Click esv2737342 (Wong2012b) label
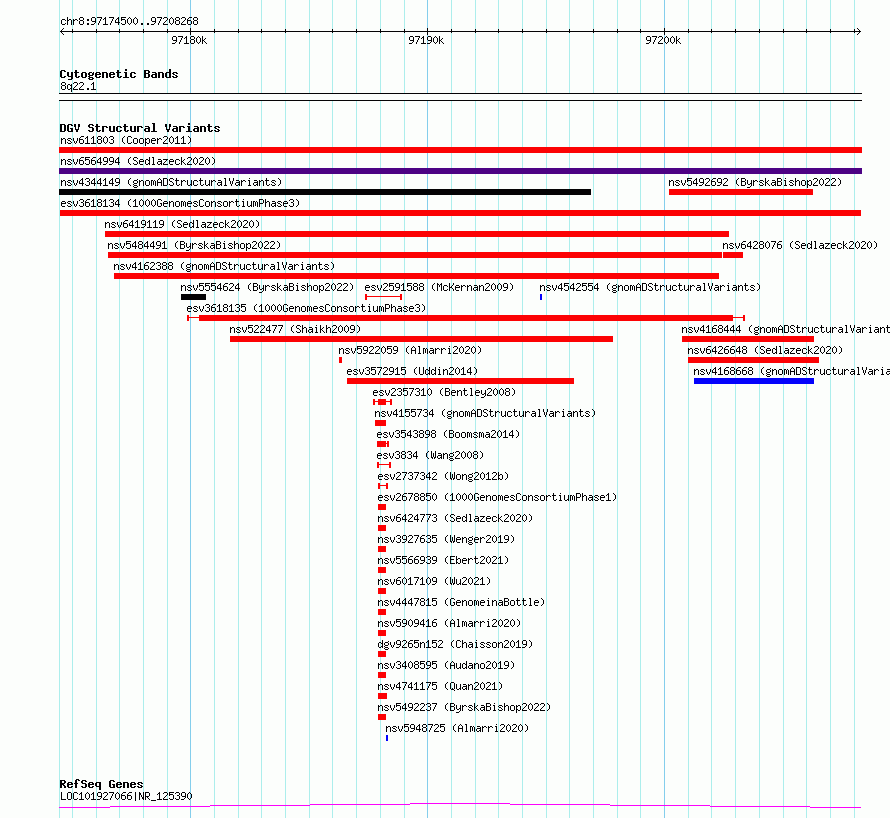Viewport: 890px width, 818px height. [x=443, y=476]
